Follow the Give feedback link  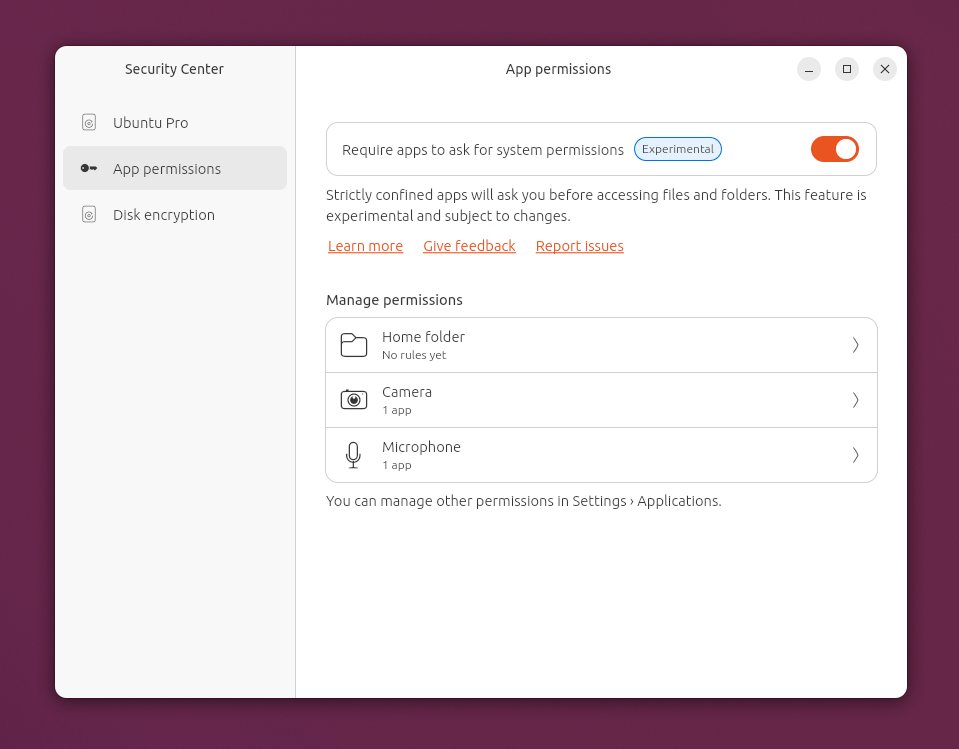tap(469, 246)
